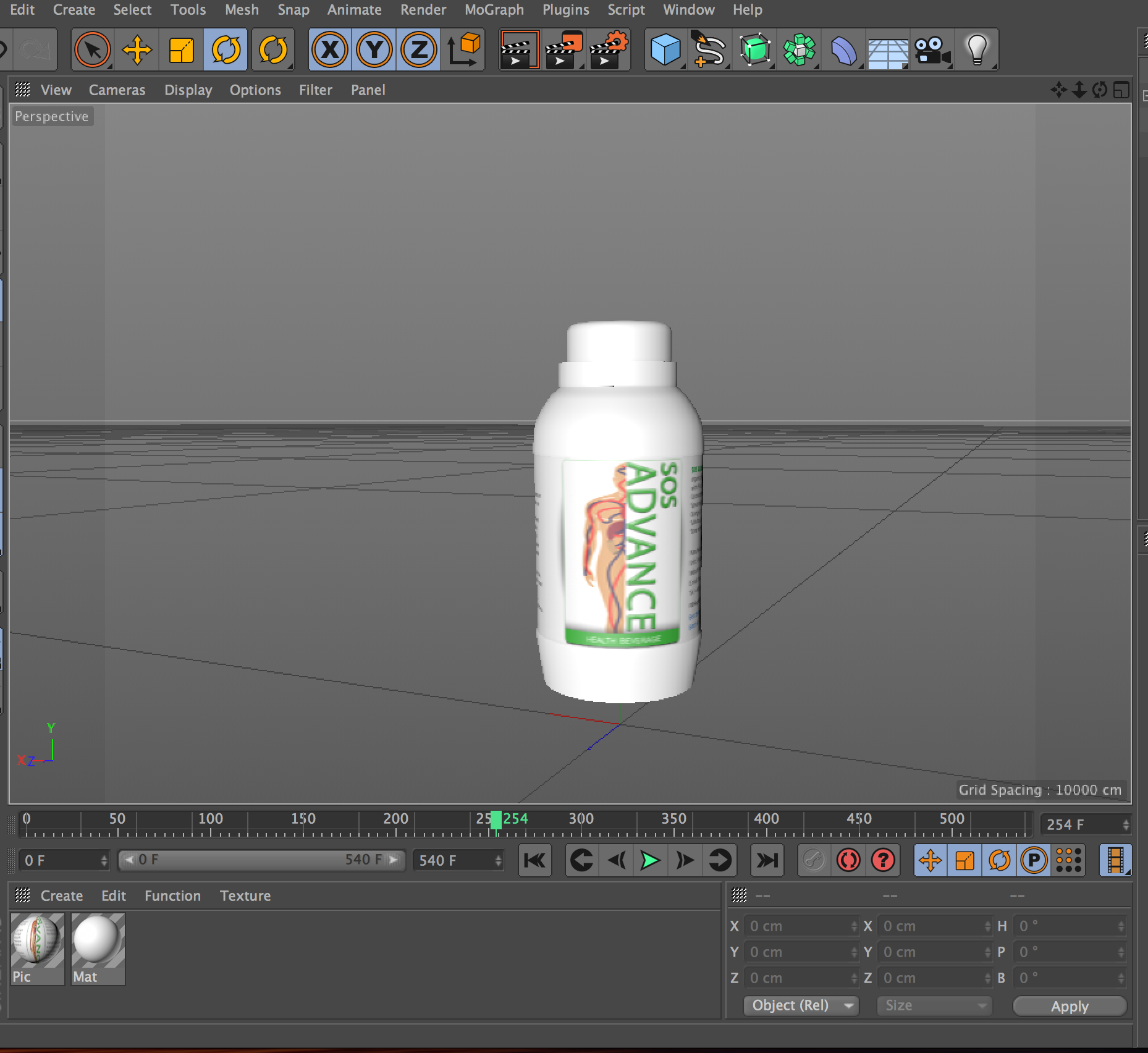Click the Record Active Objects key button
This screenshot has width=1148, height=1053.
coord(814,860)
